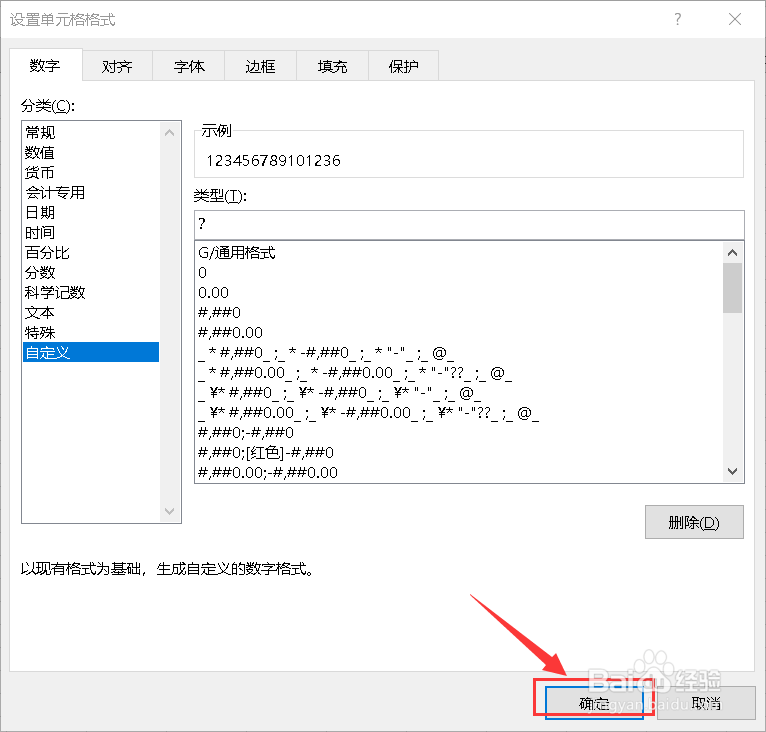Select format code #,##0.00
The image size is (766, 732).
tap(458, 333)
